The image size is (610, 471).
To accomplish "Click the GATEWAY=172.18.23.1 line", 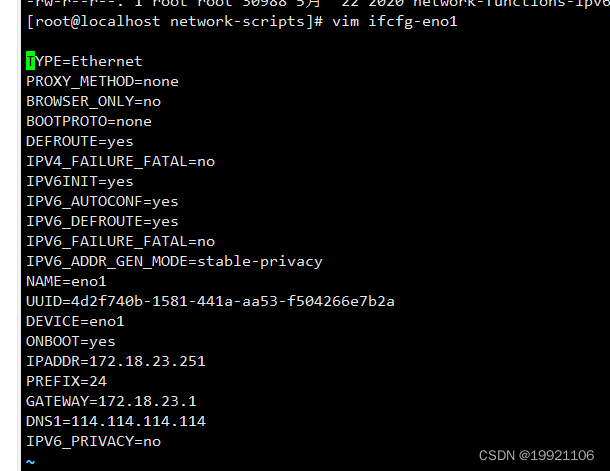I will click(111, 401).
